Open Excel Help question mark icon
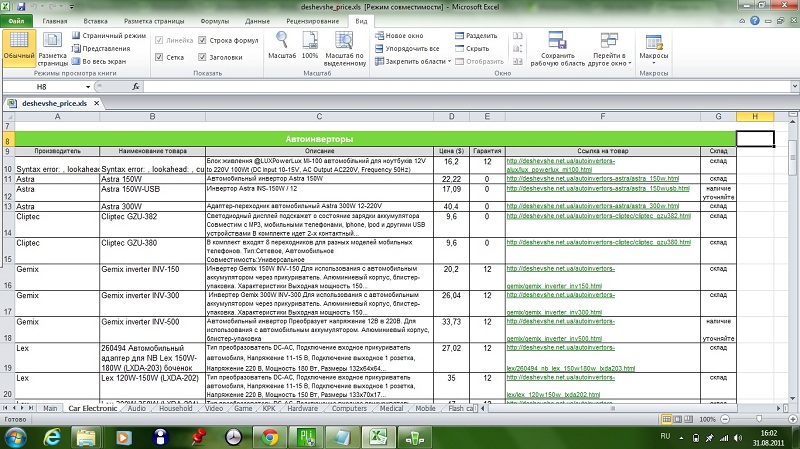Viewport: 800px width, 449px height. coord(755,20)
